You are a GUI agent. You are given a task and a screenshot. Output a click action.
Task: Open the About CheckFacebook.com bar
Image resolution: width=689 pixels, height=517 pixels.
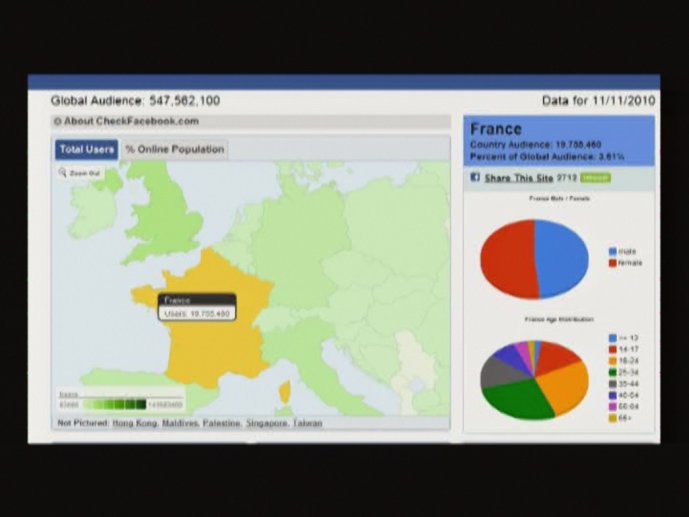(251, 121)
